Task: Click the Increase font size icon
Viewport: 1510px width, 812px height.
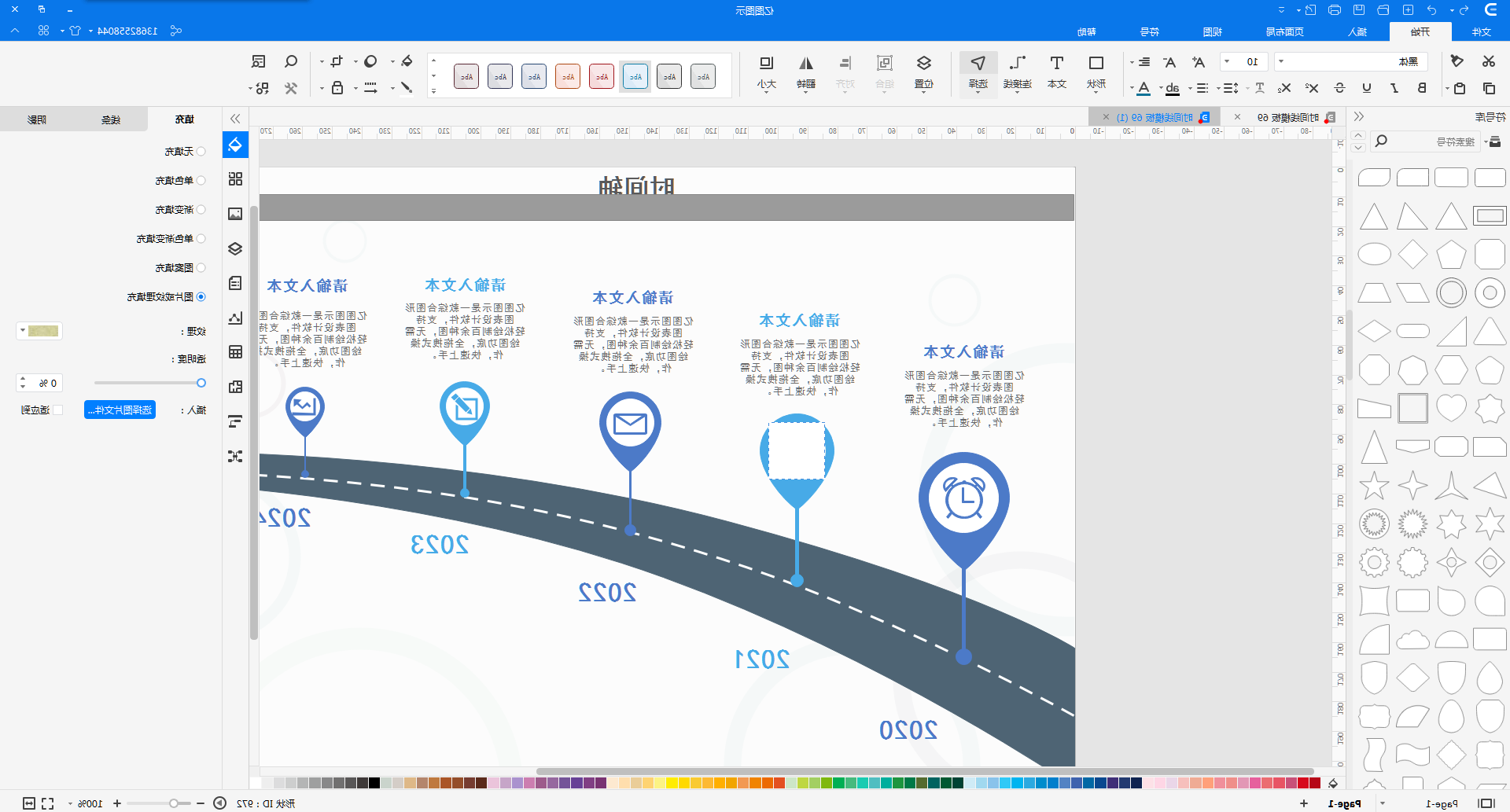Action: [1198, 62]
